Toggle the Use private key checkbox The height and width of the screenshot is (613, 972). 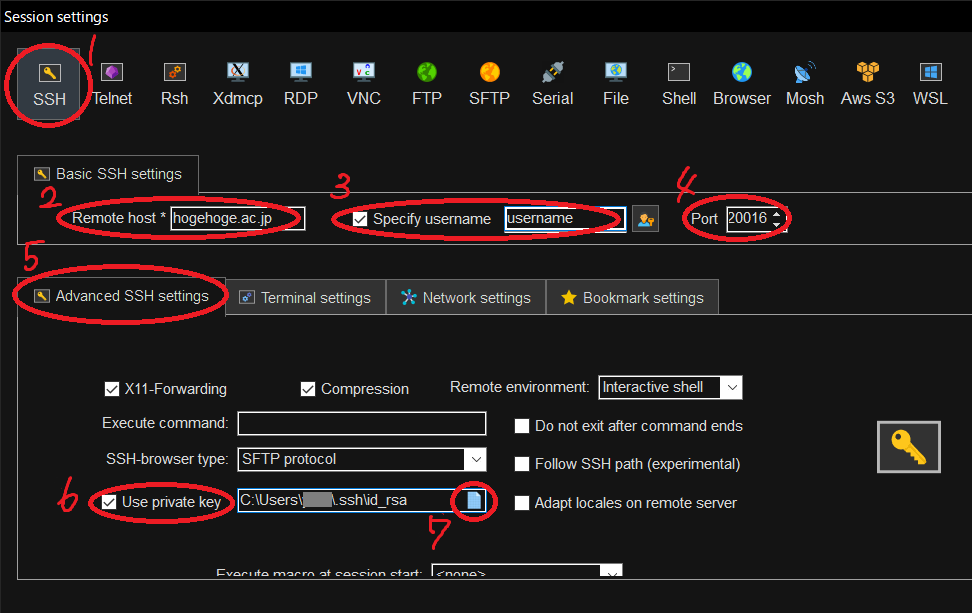[x=109, y=502]
